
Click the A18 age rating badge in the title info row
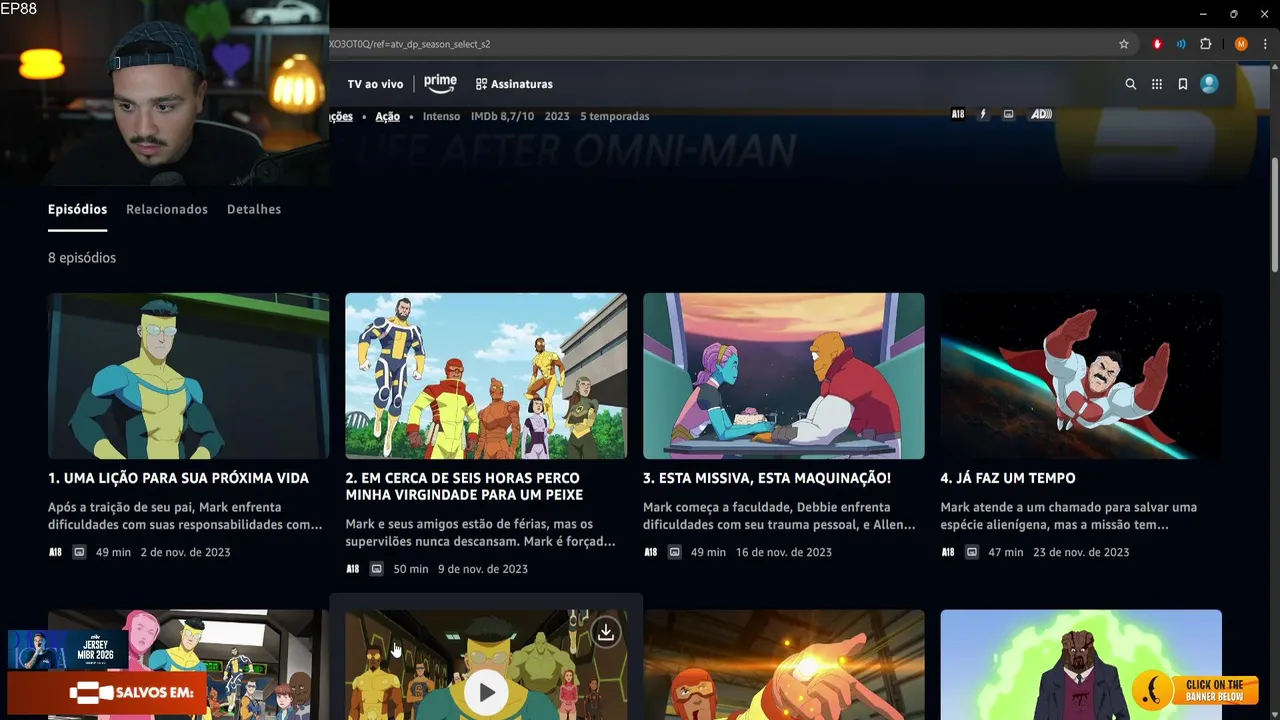click(958, 114)
